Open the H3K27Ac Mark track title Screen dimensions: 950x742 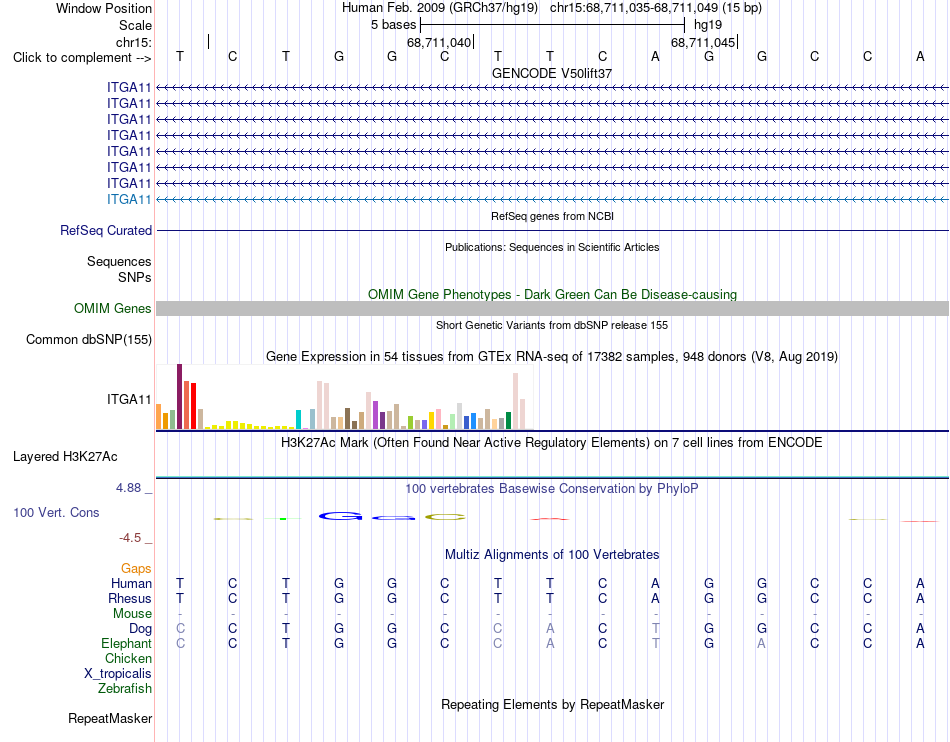coord(552,443)
